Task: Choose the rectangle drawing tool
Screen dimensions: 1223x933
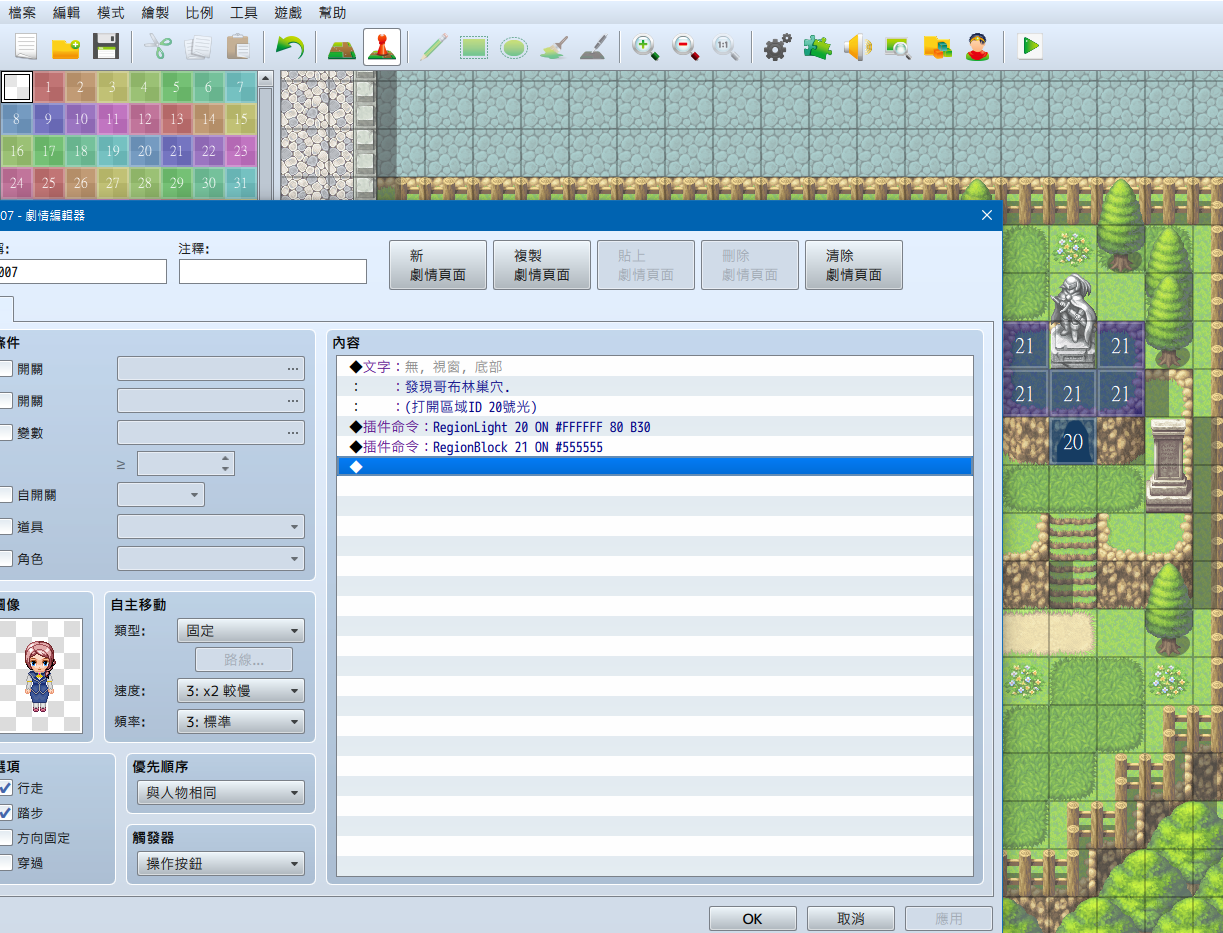Action: coord(474,47)
